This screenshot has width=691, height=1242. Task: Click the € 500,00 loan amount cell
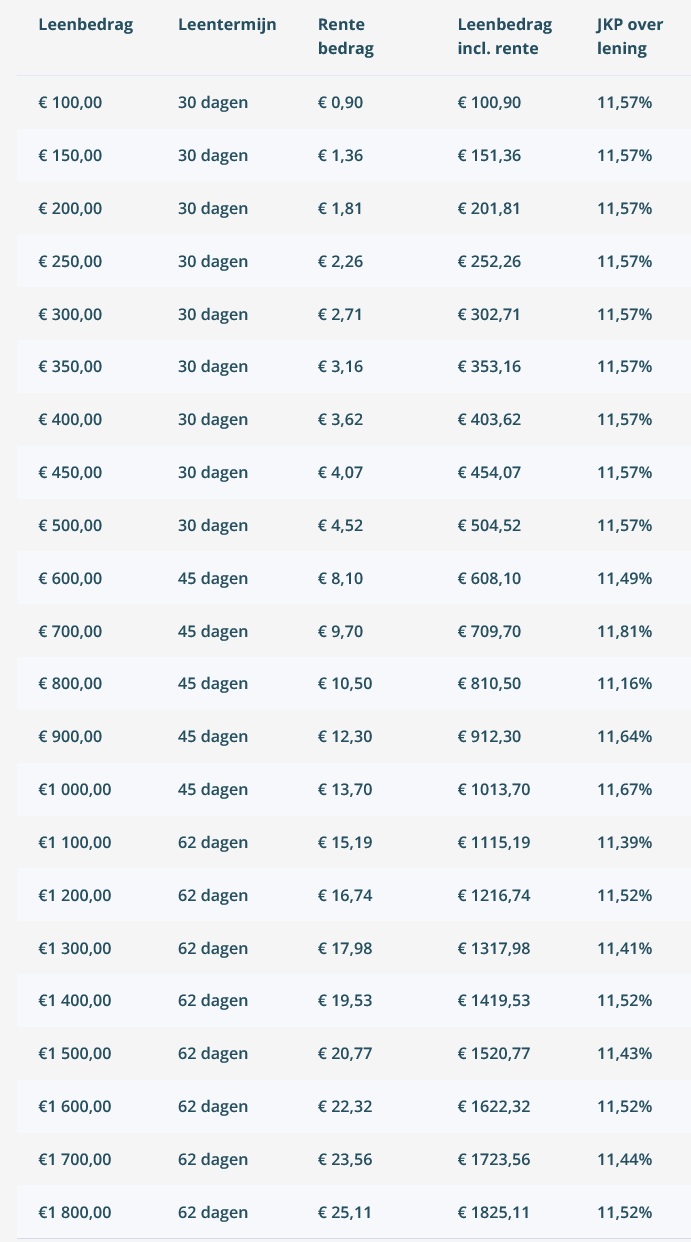click(70, 526)
